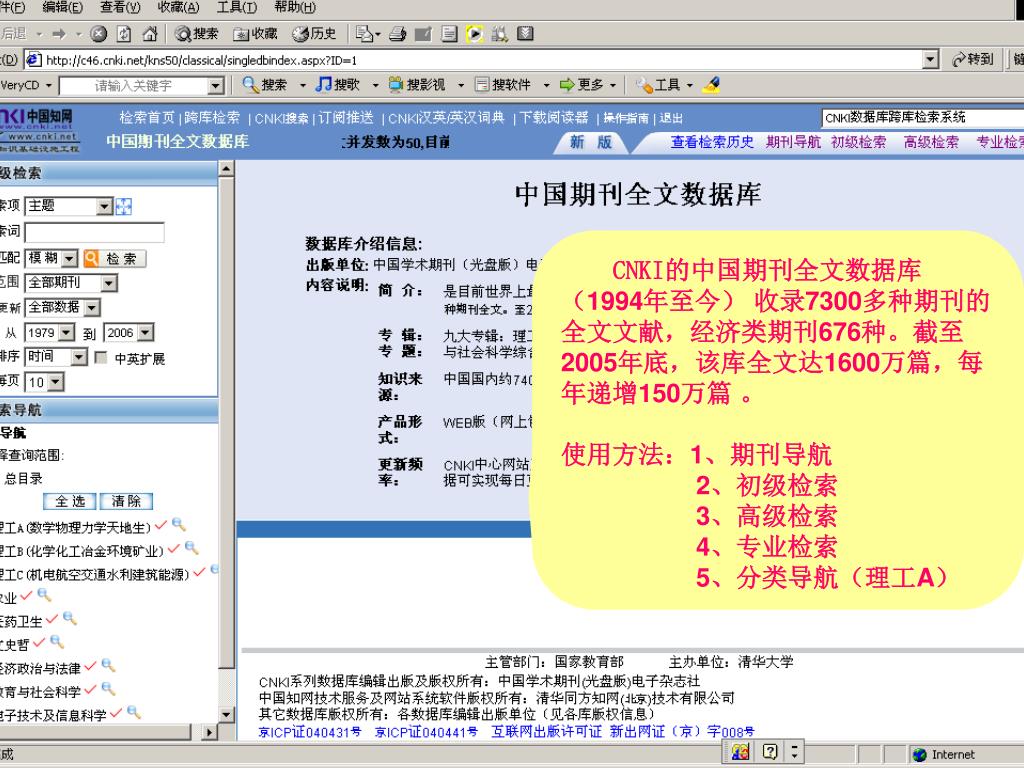Click the 搜歌 music note button
The image size is (1024, 768).
(x=338, y=85)
